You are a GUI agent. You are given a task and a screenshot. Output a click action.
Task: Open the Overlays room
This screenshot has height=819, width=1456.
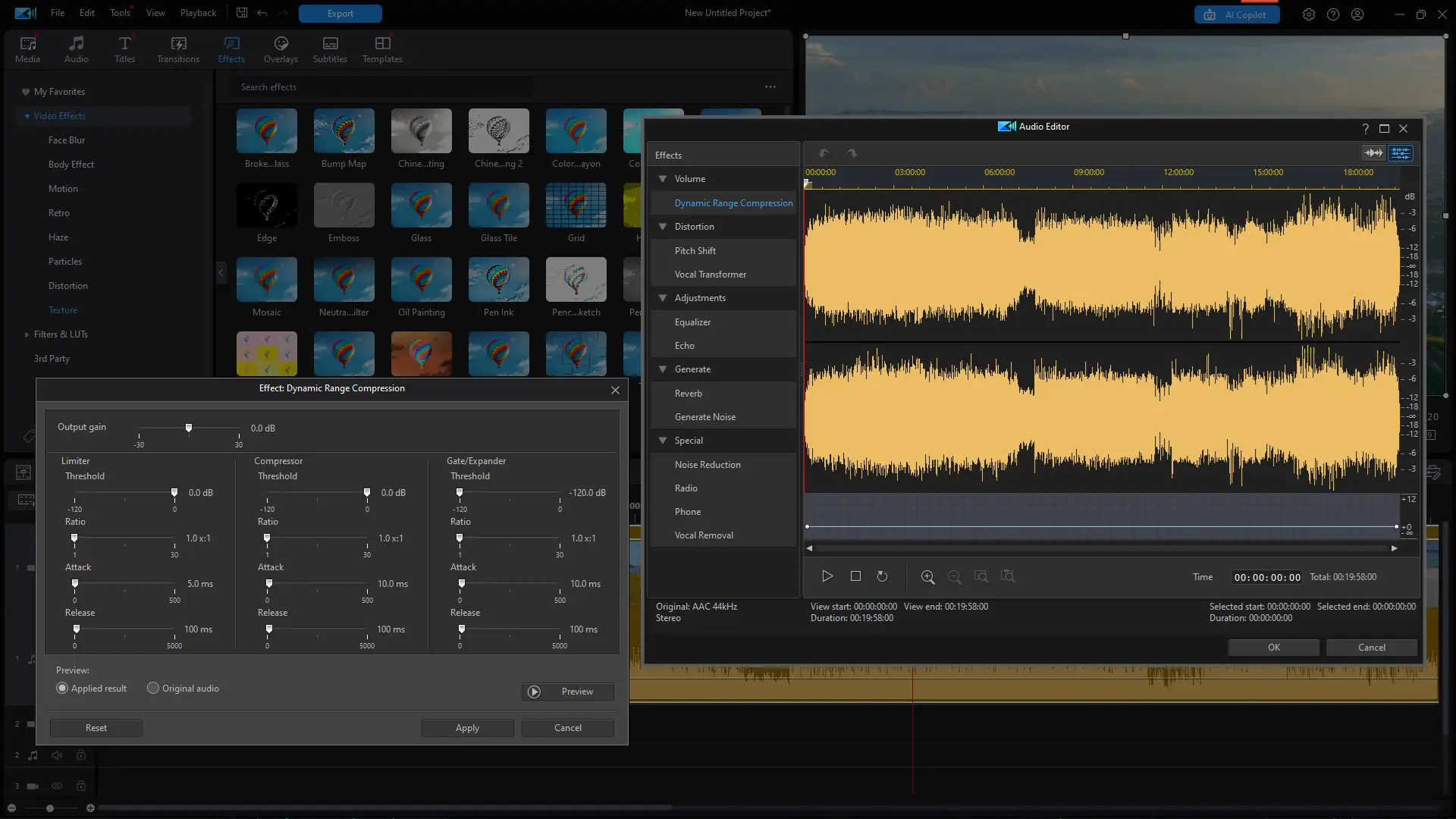[x=281, y=49]
